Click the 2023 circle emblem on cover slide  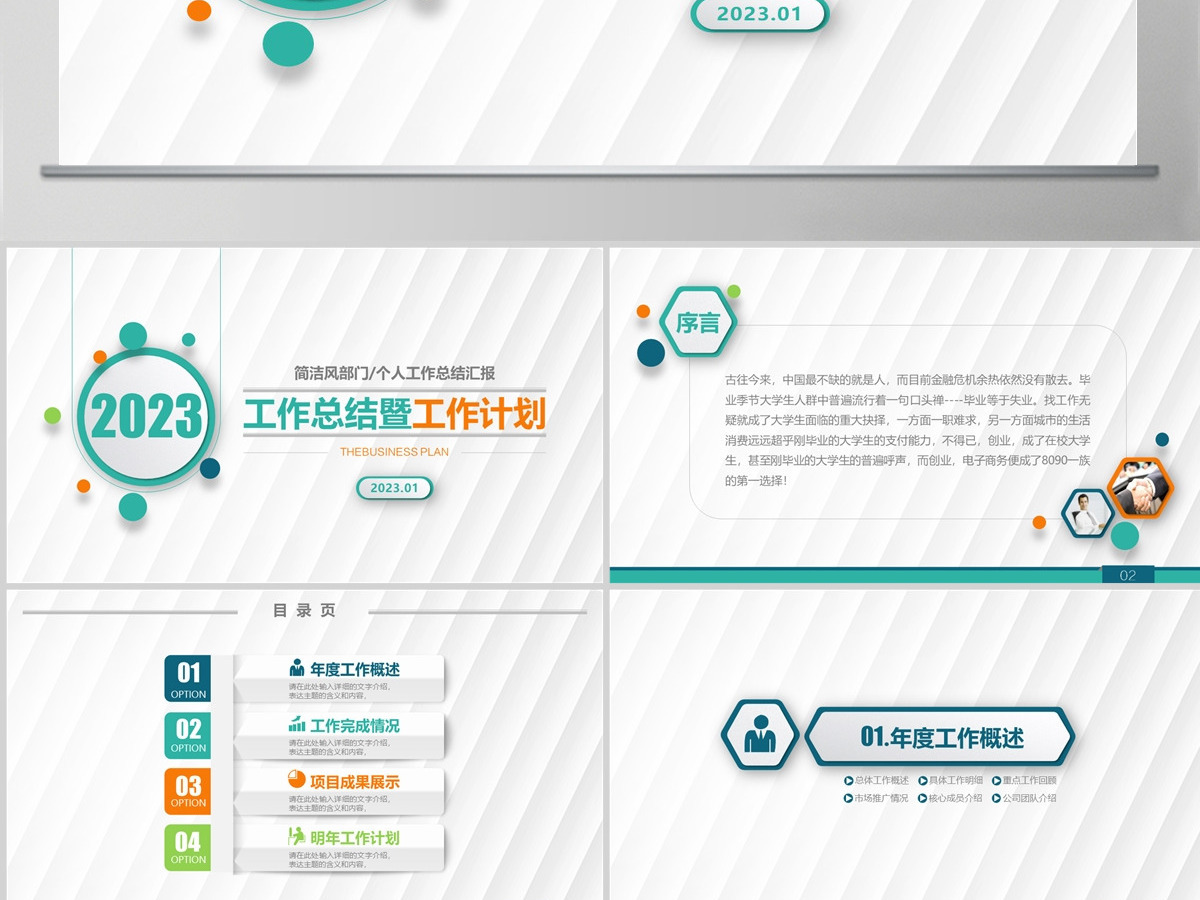click(x=146, y=416)
